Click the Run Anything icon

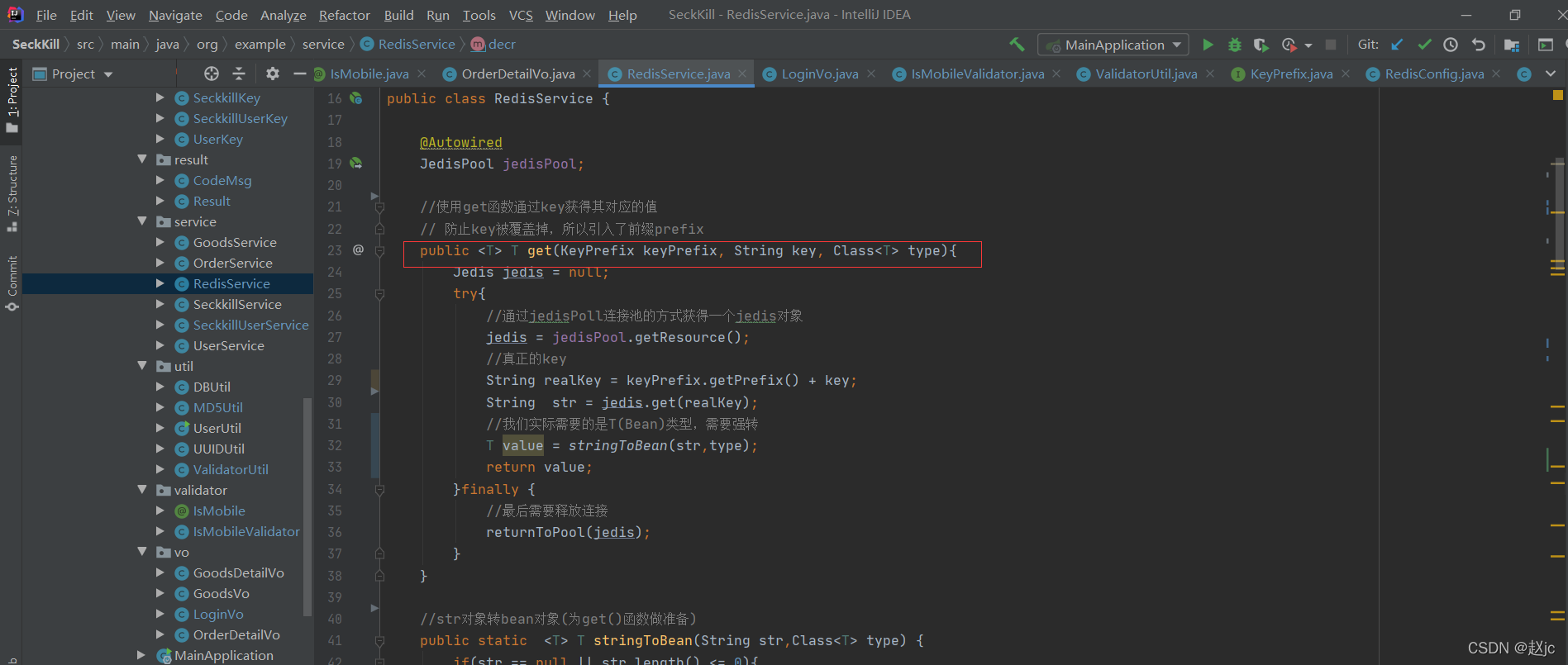click(x=1546, y=45)
